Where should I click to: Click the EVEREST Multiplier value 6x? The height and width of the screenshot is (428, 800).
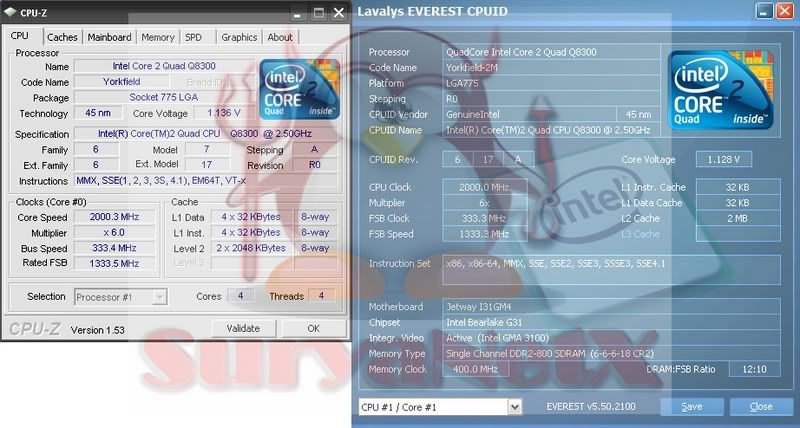click(484, 203)
